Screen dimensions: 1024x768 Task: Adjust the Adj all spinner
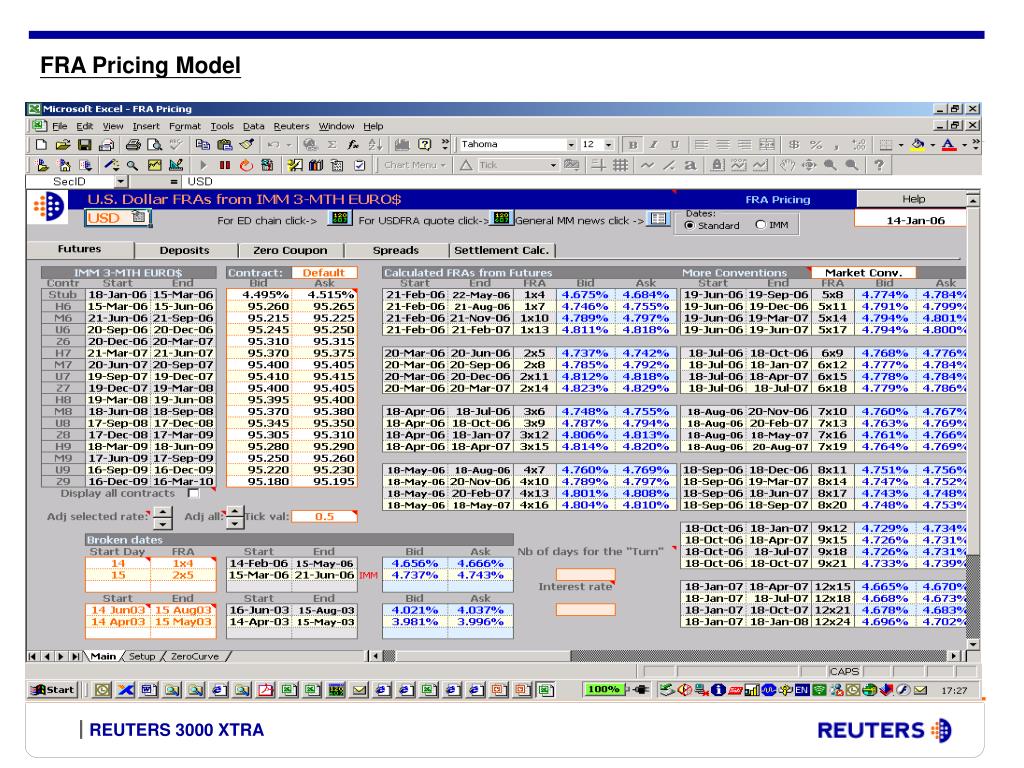tap(234, 517)
